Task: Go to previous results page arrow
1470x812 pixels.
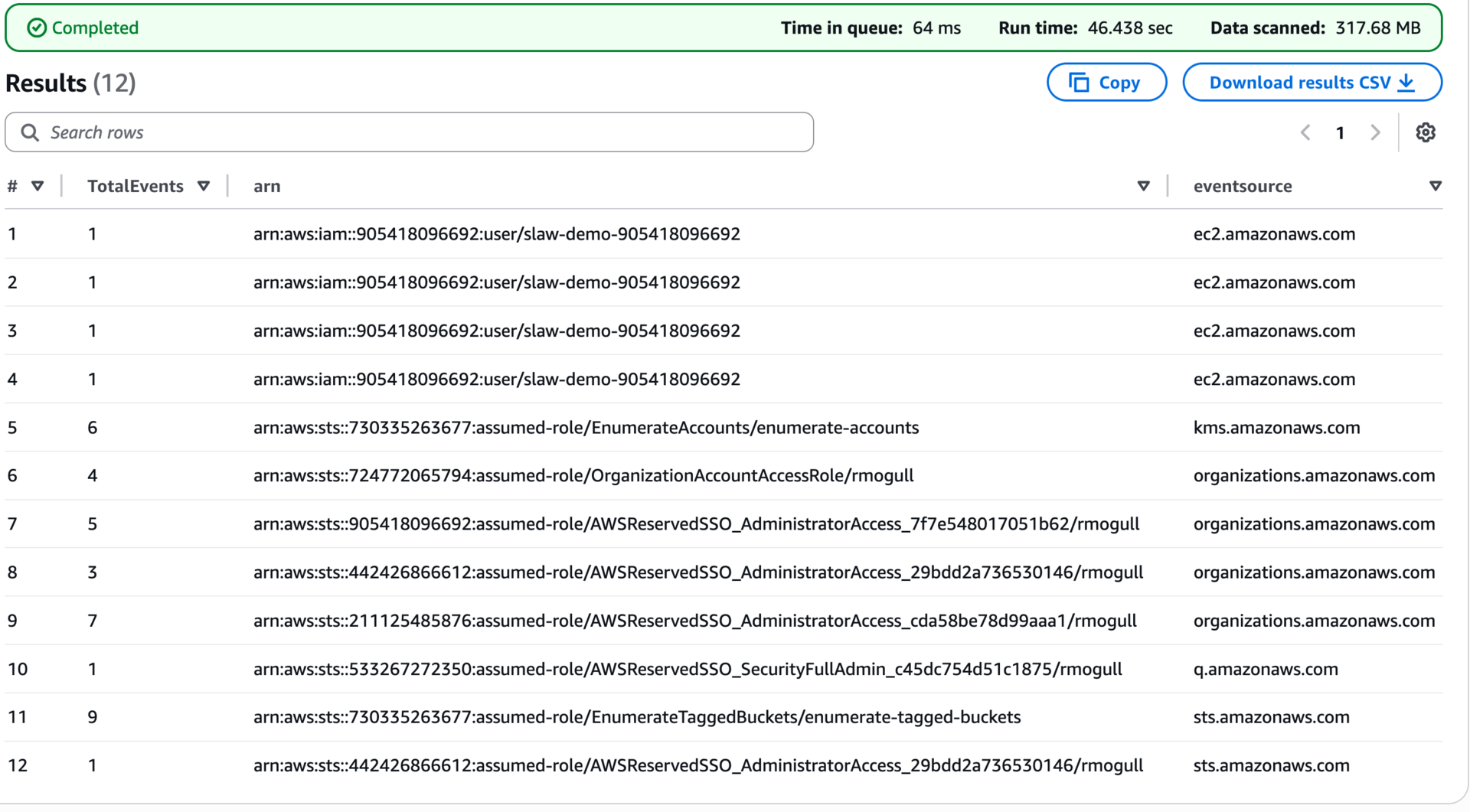Action: coord(1305,132)
